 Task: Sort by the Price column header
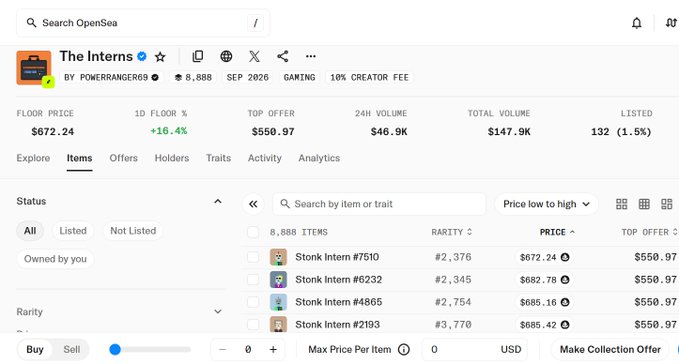pos(557,232)
